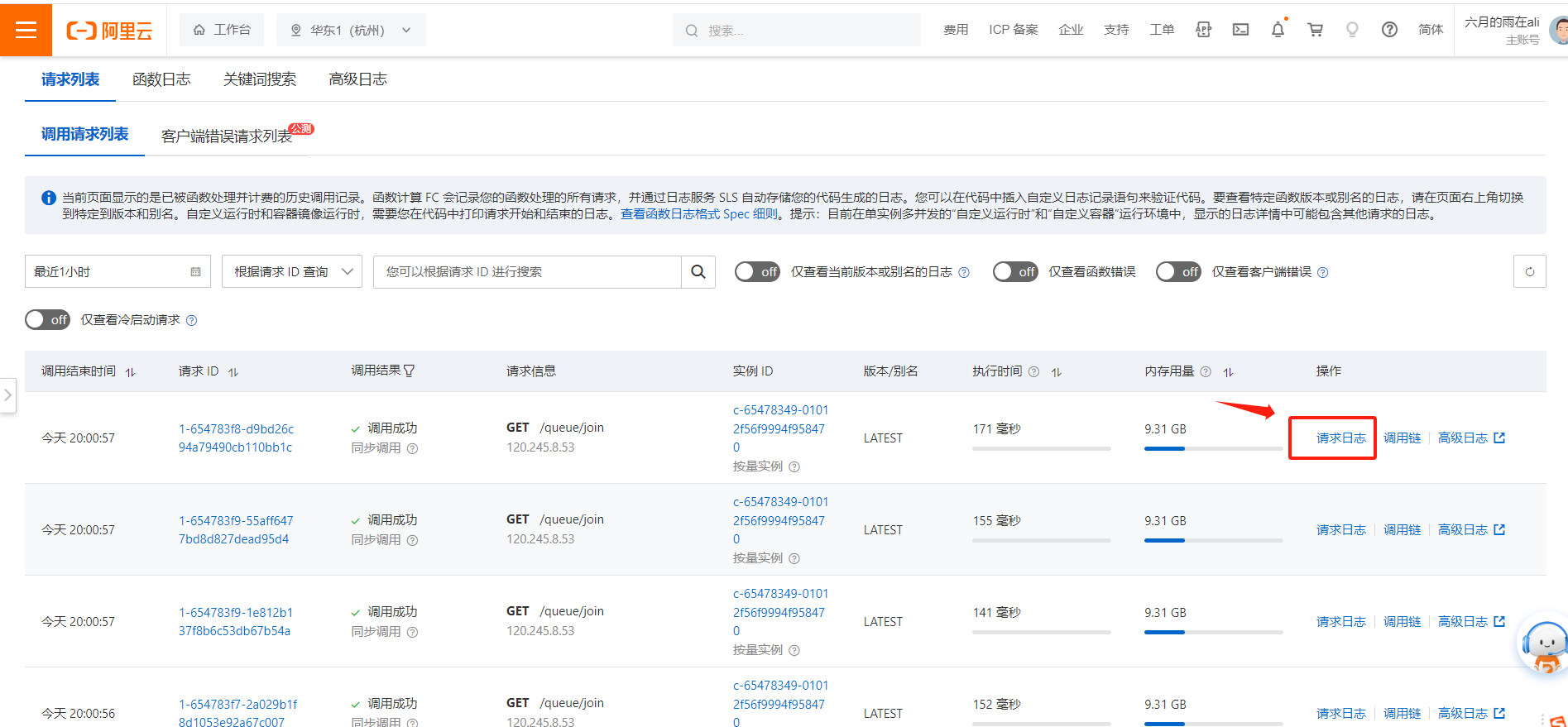Open instance ID link in 171 毫秒 row
Image resolution: width=1568 pixels, height=727 pixels.
(780, 428)
